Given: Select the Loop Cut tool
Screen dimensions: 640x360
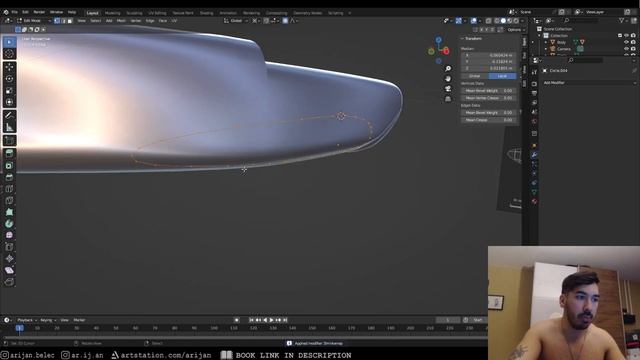Looking at the screenshot, I should [x=9, y=189].
